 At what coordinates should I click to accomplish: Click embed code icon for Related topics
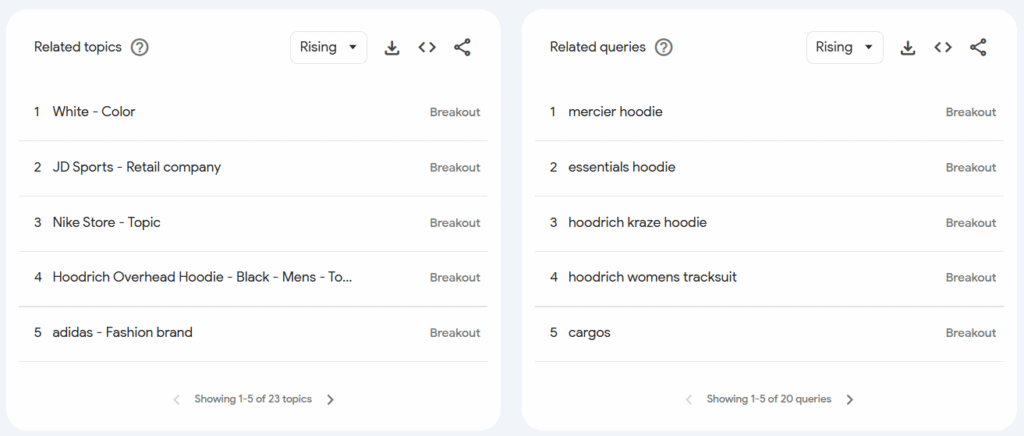tap(427, 47)
